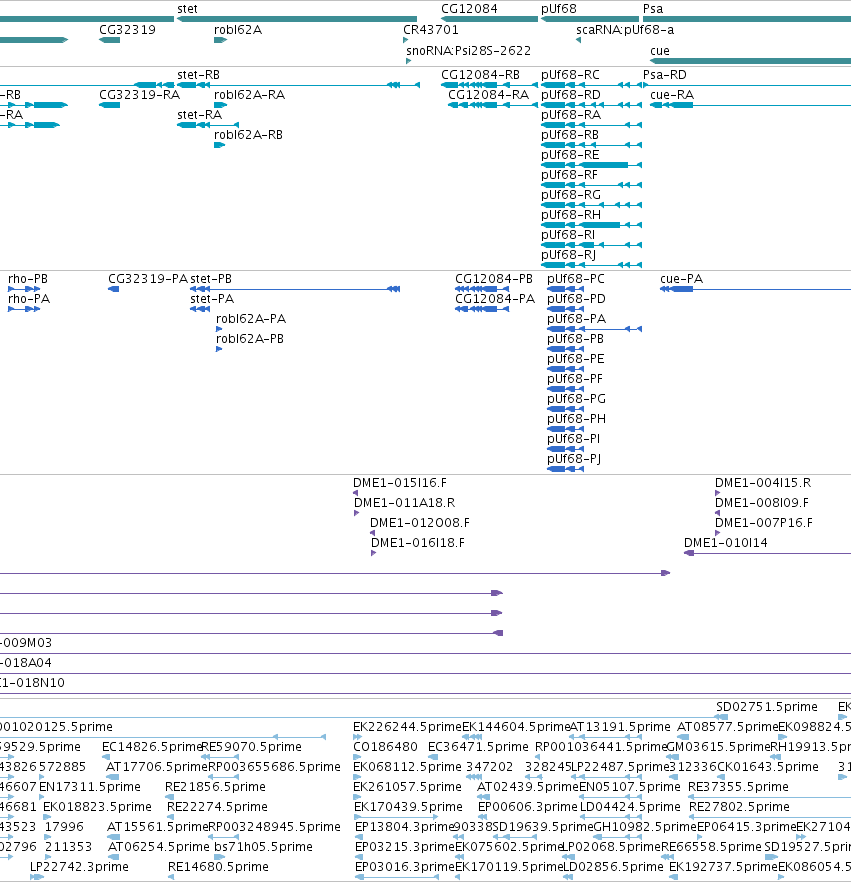Select pUf68-PA protein label

(x=577, y=319)
